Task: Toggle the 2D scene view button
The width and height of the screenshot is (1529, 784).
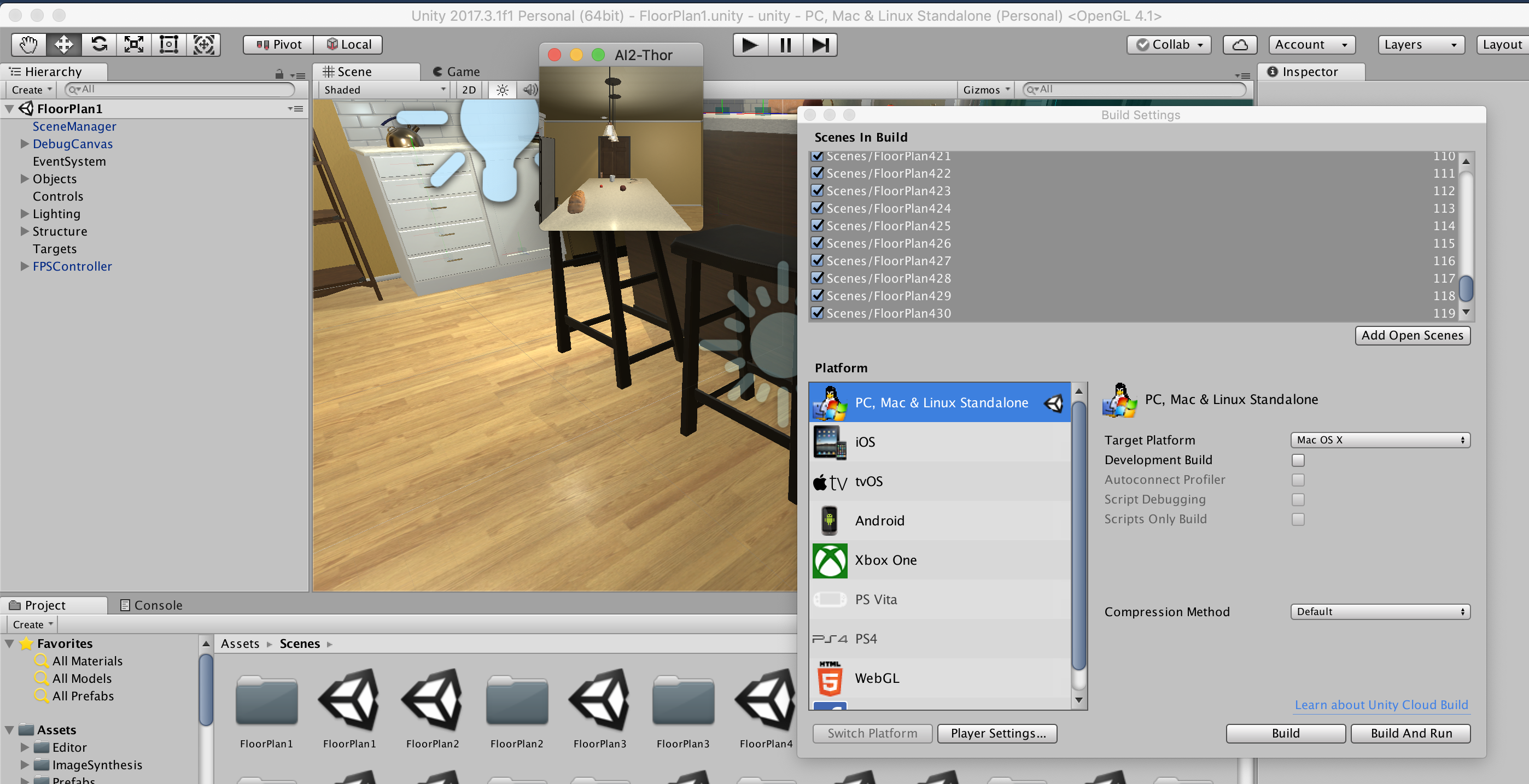Action: 468,90
